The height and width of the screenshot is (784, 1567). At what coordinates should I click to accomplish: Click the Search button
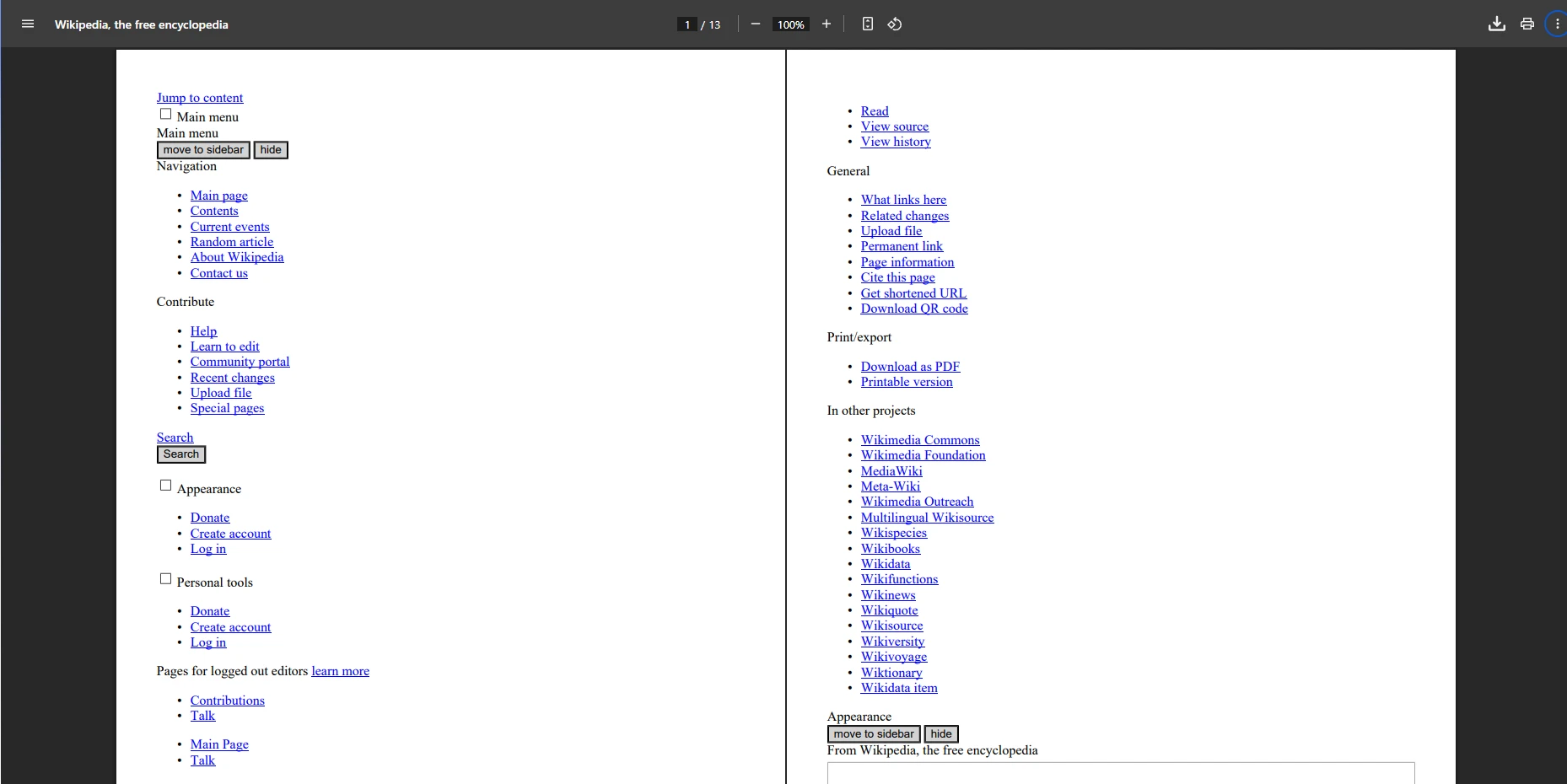181,454
